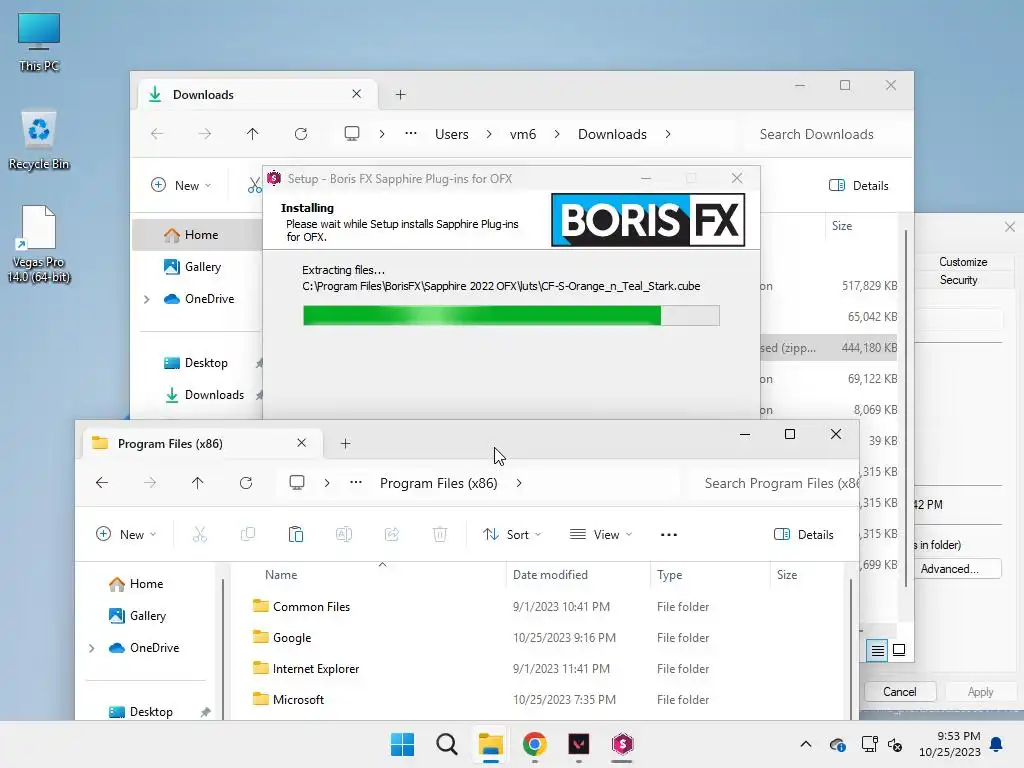Screen dimensions: 1024x768
Task: Open New dropdown in Downloads window
Action: click(x=181, y=185)
